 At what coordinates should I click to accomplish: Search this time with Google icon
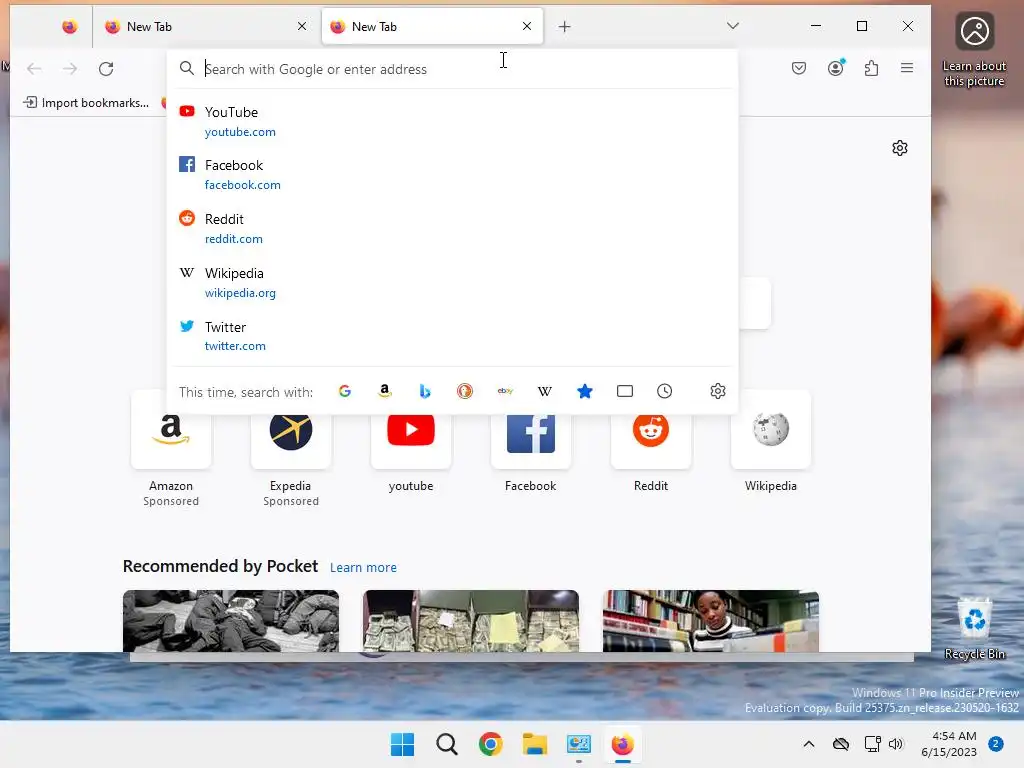tap(345, 391)
